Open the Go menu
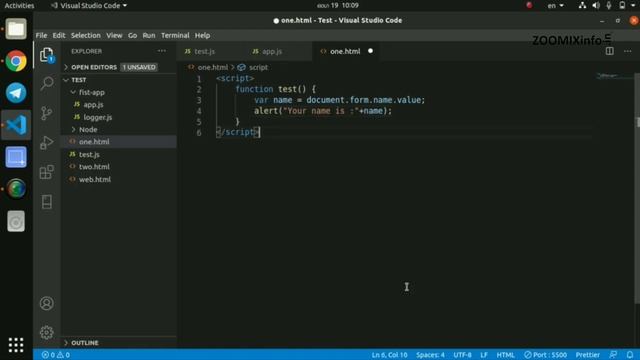The image size is (640, 360). (132, 36)
